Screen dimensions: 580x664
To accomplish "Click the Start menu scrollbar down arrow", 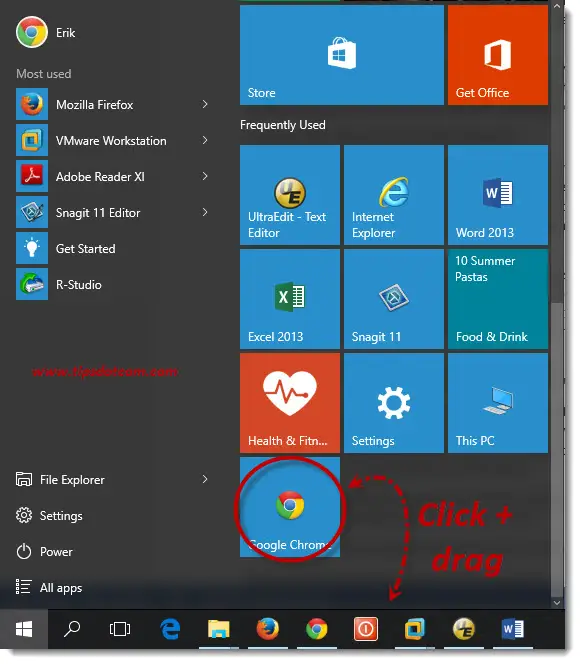I will tap(557, 602).
